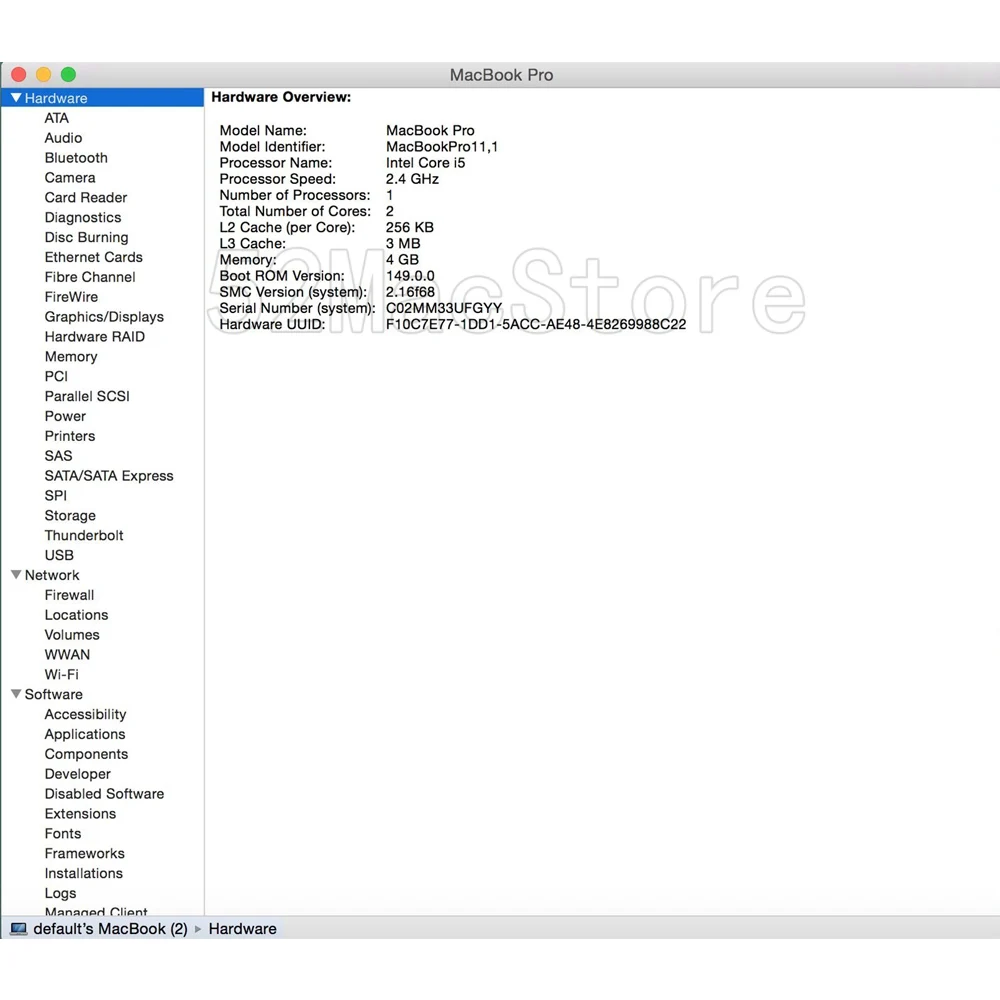Open Accessibility under Software

tap(85, 714)
